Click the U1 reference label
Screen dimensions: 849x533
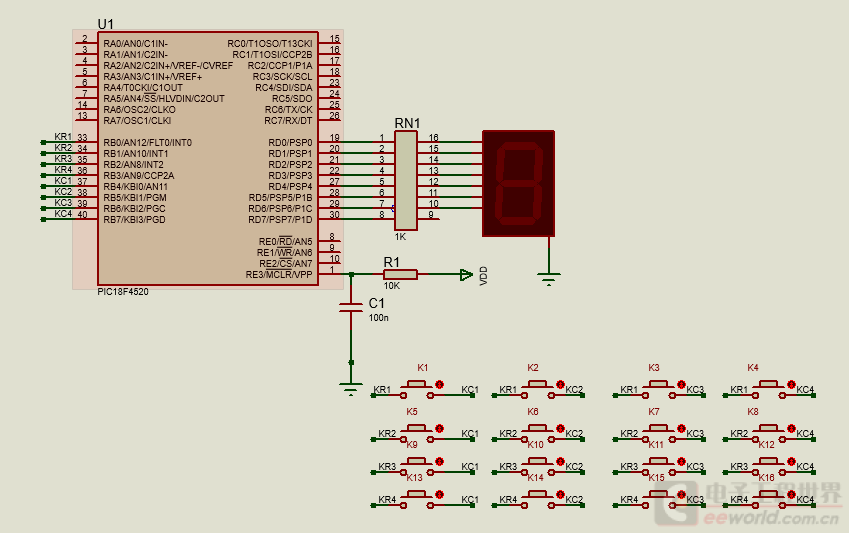coord(106,24)
